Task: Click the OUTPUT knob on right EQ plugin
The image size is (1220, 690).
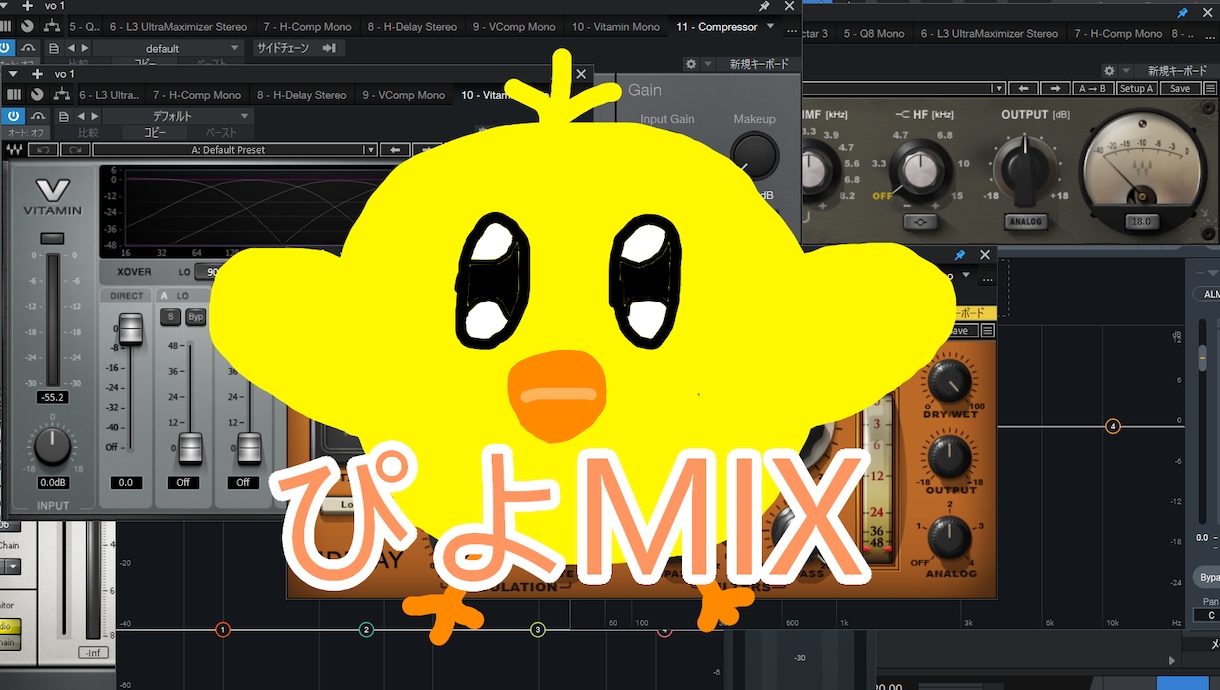Action: [1024, 168]
